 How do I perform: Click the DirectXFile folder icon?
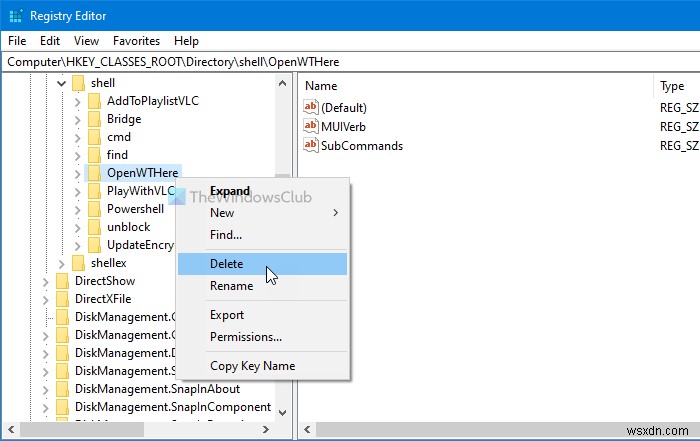tap(62, 299)
